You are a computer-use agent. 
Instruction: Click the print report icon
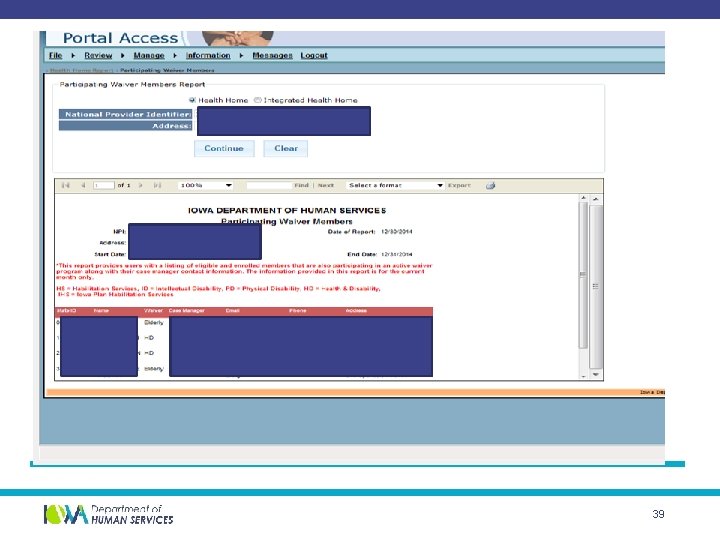point(490,186)
